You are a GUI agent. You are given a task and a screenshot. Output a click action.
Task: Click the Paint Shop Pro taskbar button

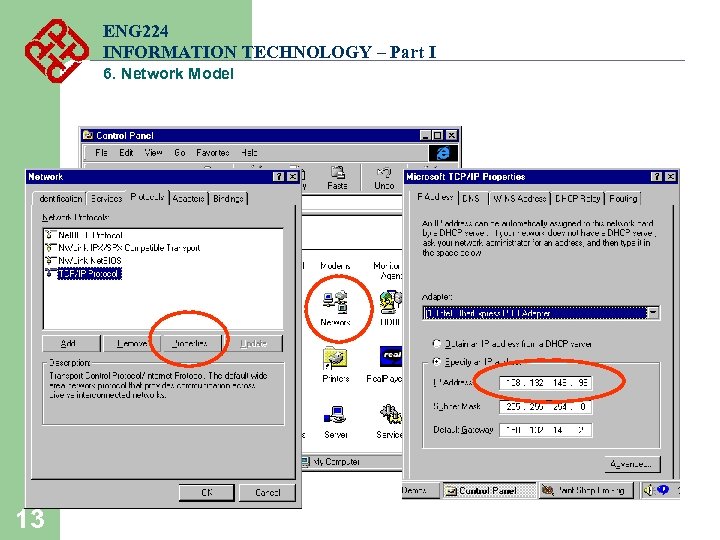tap(585, 490)
